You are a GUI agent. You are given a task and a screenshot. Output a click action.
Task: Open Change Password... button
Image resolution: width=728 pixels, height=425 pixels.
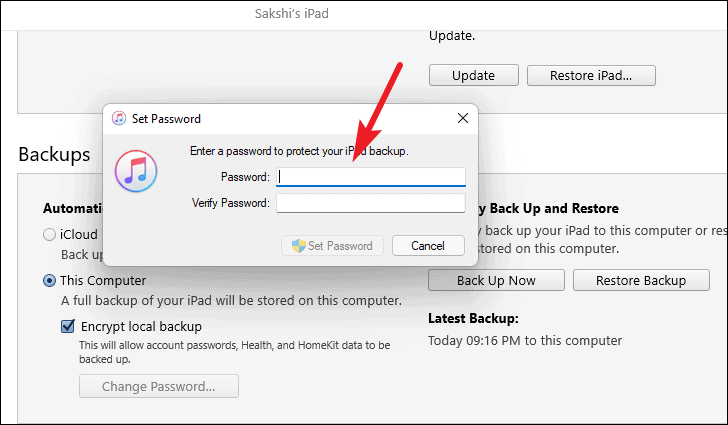(x=159, y=386)
